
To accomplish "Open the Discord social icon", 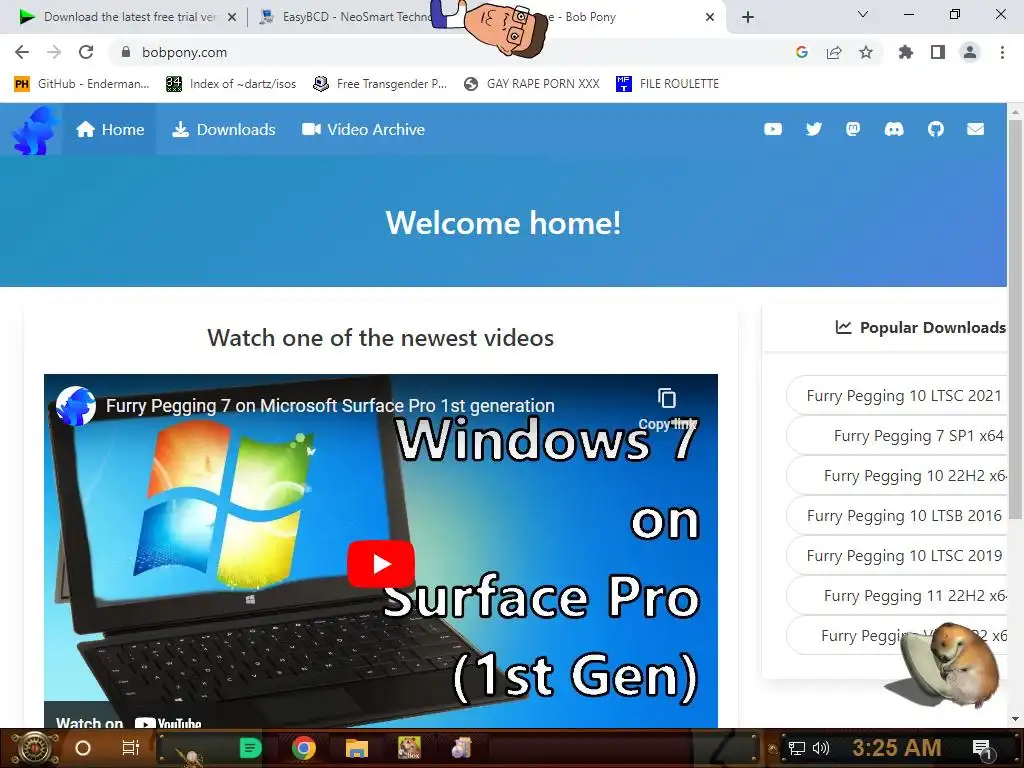I will click(x=894, y=129).
